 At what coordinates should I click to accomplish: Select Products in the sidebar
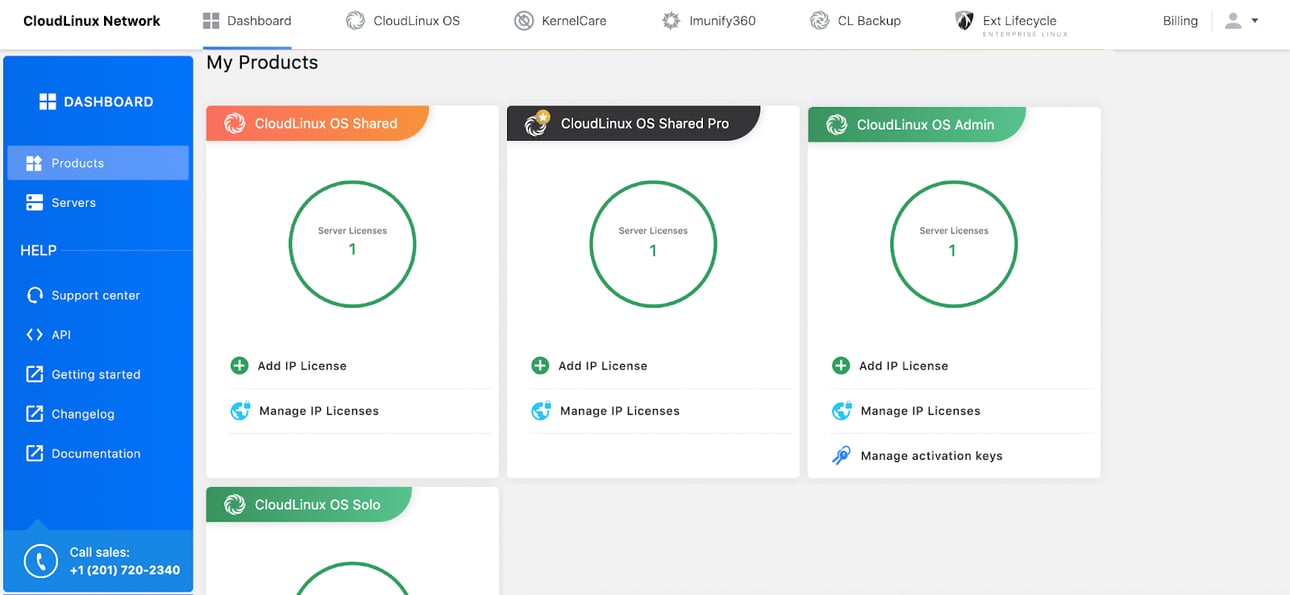(x=79, y=162)
